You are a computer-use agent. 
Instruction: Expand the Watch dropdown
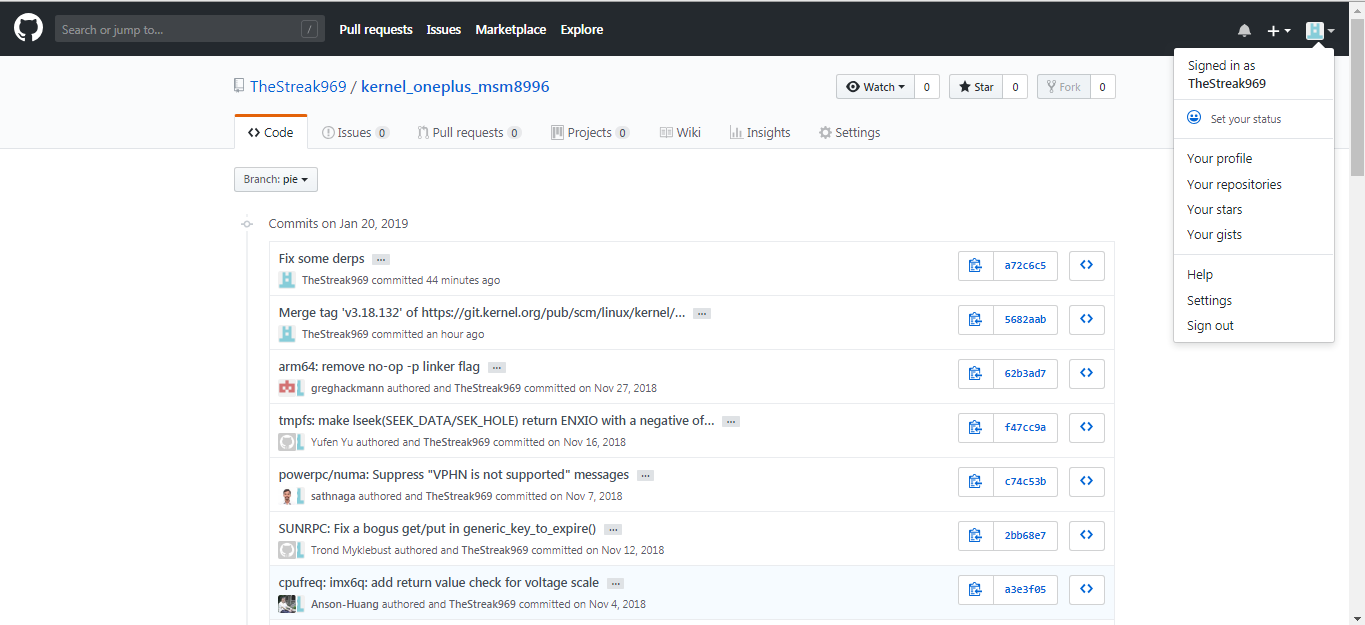click(875, 87)
